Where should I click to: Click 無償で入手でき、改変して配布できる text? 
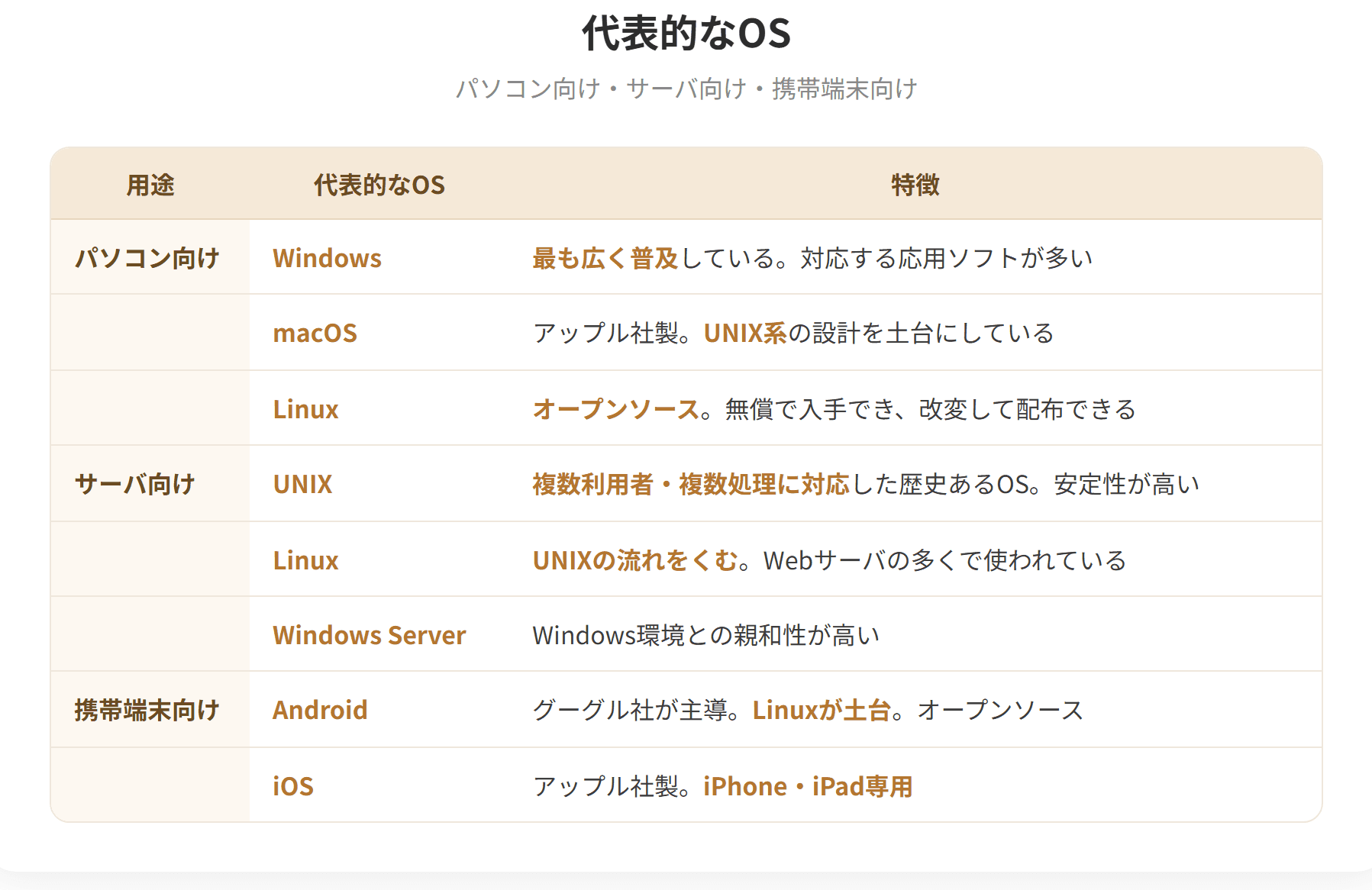[x=930, y=409]
